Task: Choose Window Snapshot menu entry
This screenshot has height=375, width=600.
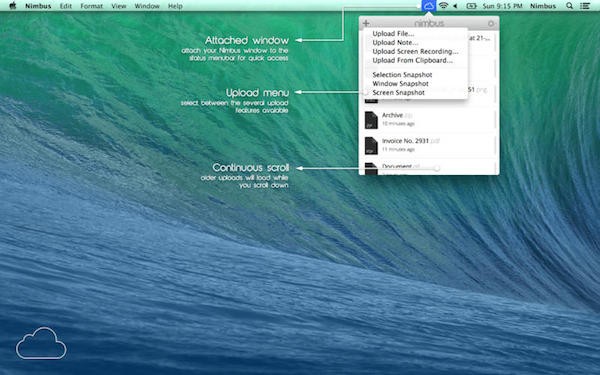Action: click(x=400, y=83)
